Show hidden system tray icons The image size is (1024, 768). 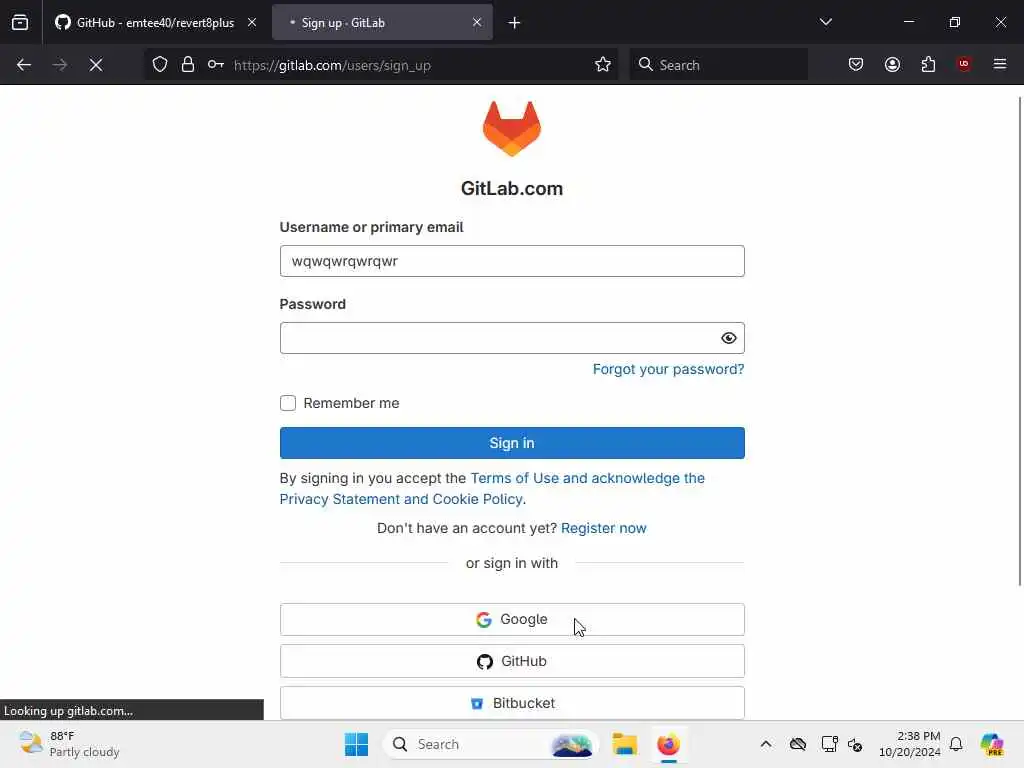pos(766,744)
